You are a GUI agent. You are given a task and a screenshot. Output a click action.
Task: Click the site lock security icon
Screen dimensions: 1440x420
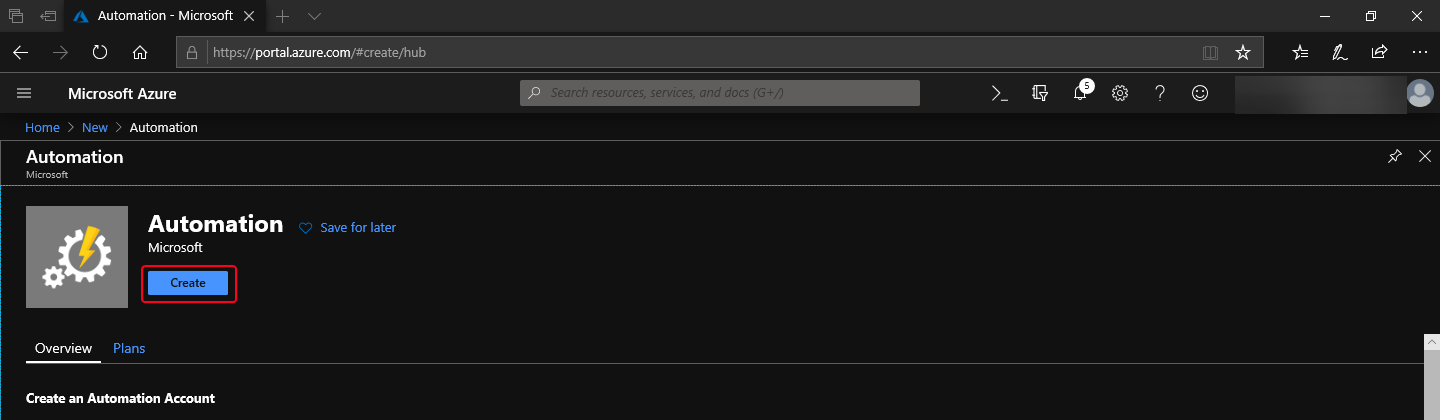click(x=194, y=52)
